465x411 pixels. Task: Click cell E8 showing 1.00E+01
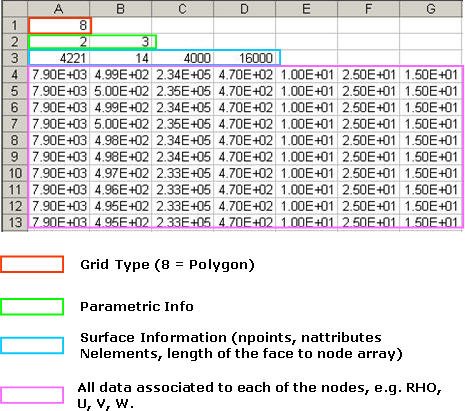coord(307,140)
